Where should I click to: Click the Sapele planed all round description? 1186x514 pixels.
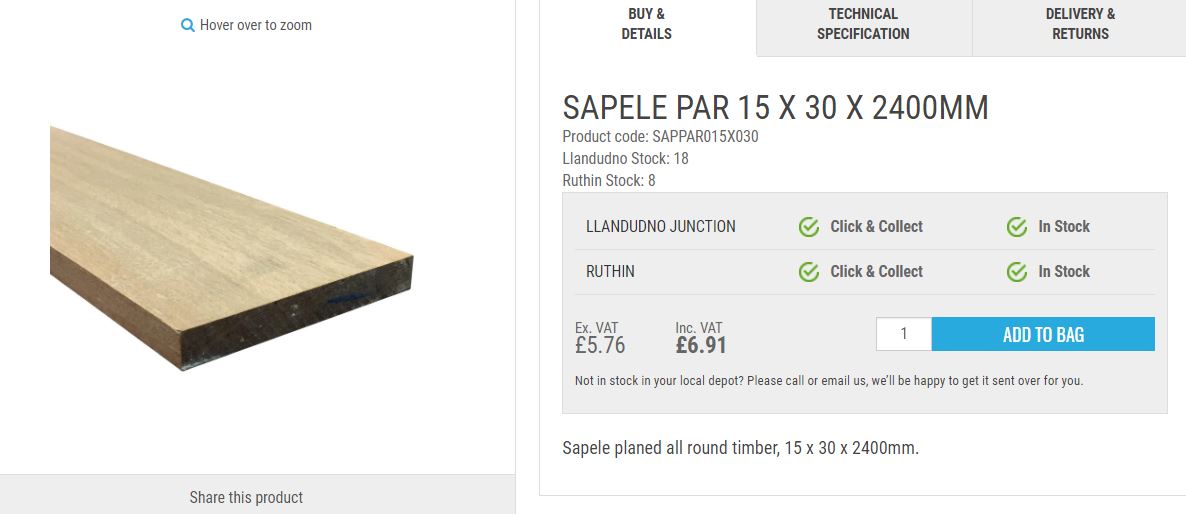(x=740, y=448)
